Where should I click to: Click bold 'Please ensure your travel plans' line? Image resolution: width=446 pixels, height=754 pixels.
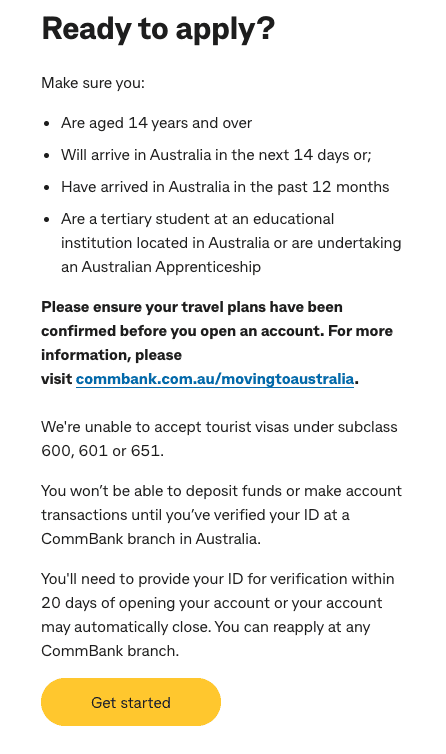click(x=192, y=307)
